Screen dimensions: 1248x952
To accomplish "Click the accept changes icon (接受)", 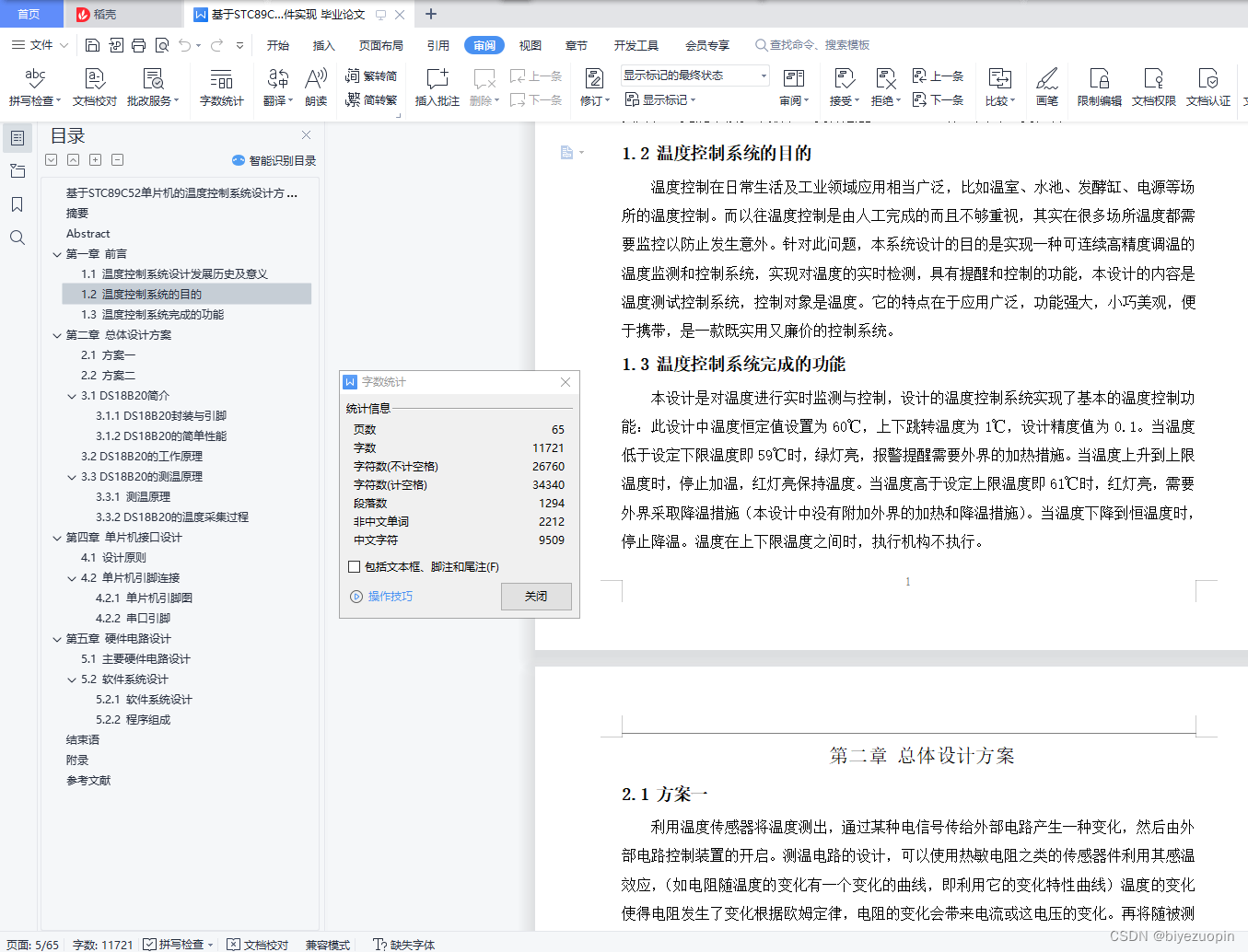I will pyautogui.click(x=844, y=87).
